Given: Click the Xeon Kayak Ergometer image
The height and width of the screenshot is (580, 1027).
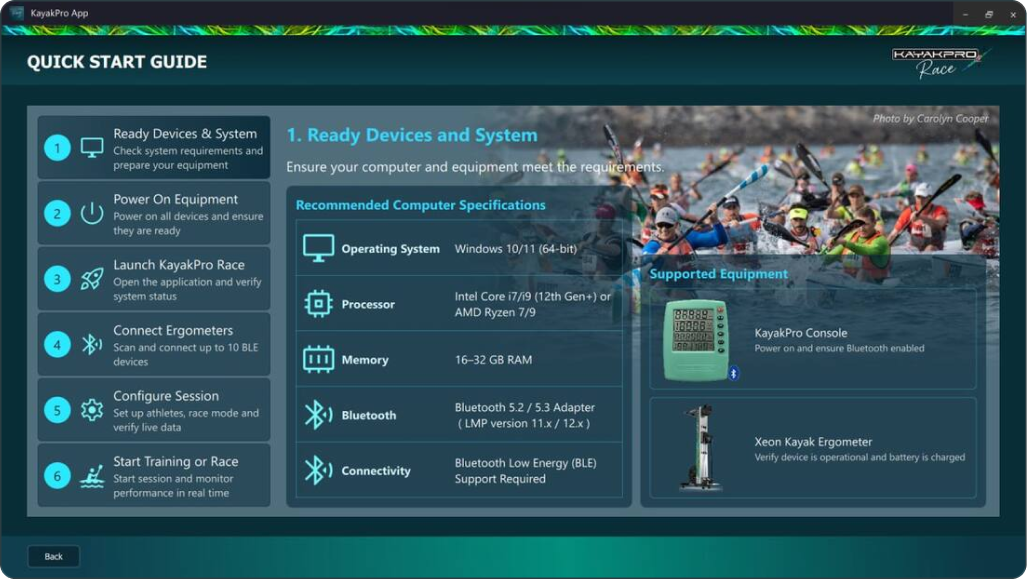Looking at the screenshot, I should 700,448.
